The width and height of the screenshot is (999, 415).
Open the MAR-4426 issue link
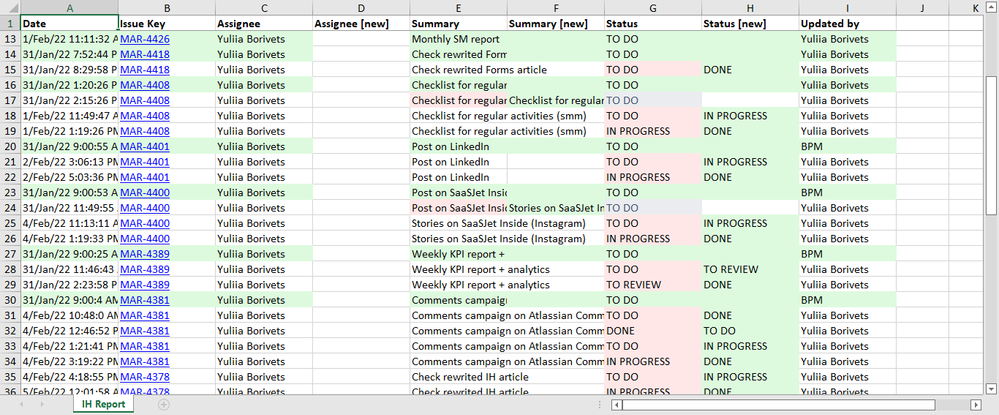(145, 39)
